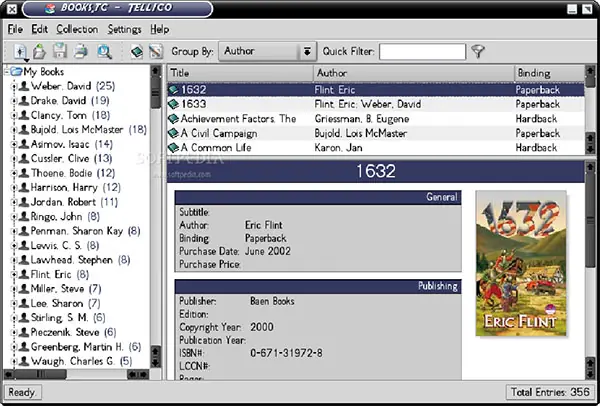The height and width of the screenshot is (406, 600).
Task: Click the Baen Books publisher text
Action: click(272, 301)
